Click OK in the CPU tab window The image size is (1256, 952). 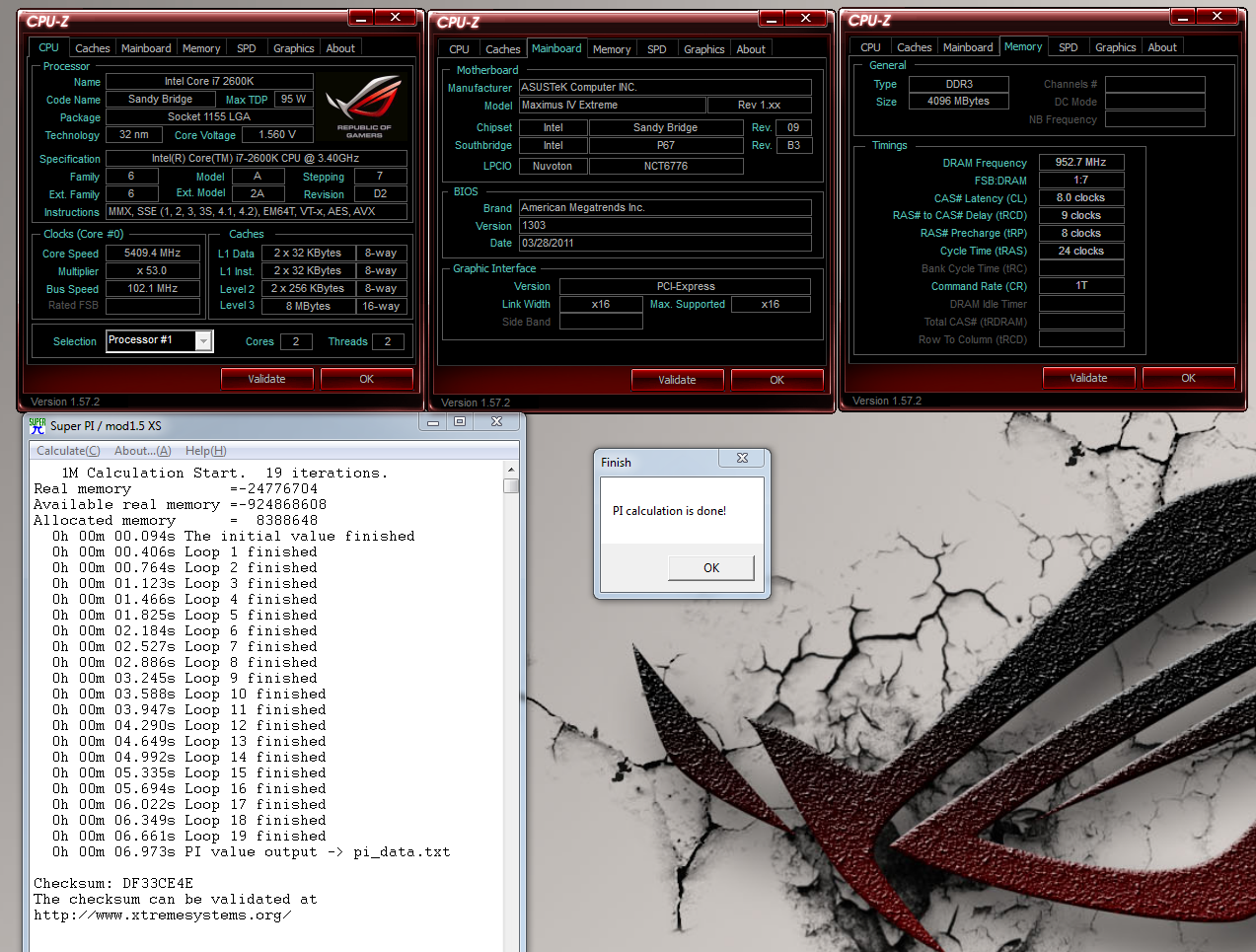[366, 379]
